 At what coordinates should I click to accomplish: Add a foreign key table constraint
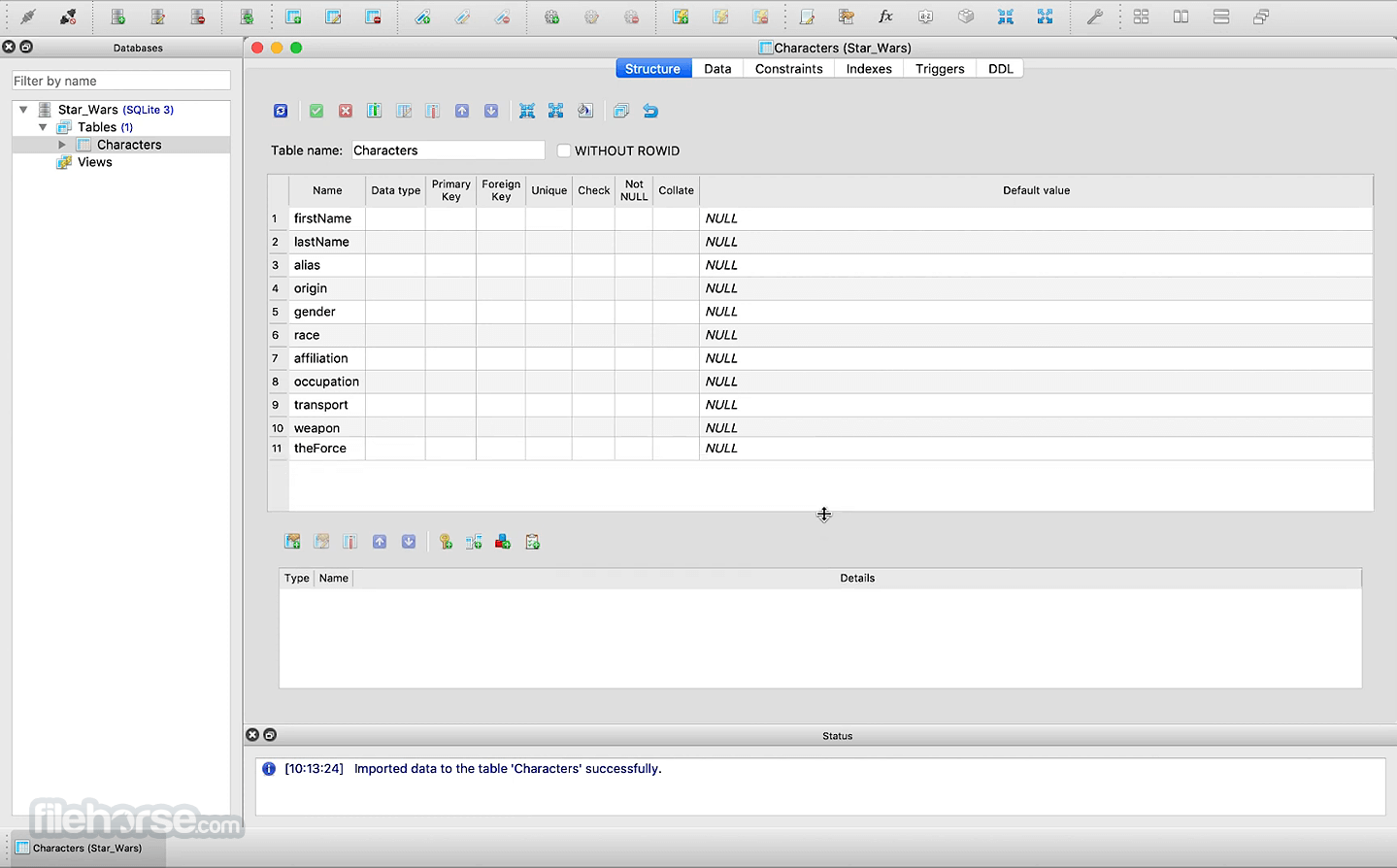point(474,542)
